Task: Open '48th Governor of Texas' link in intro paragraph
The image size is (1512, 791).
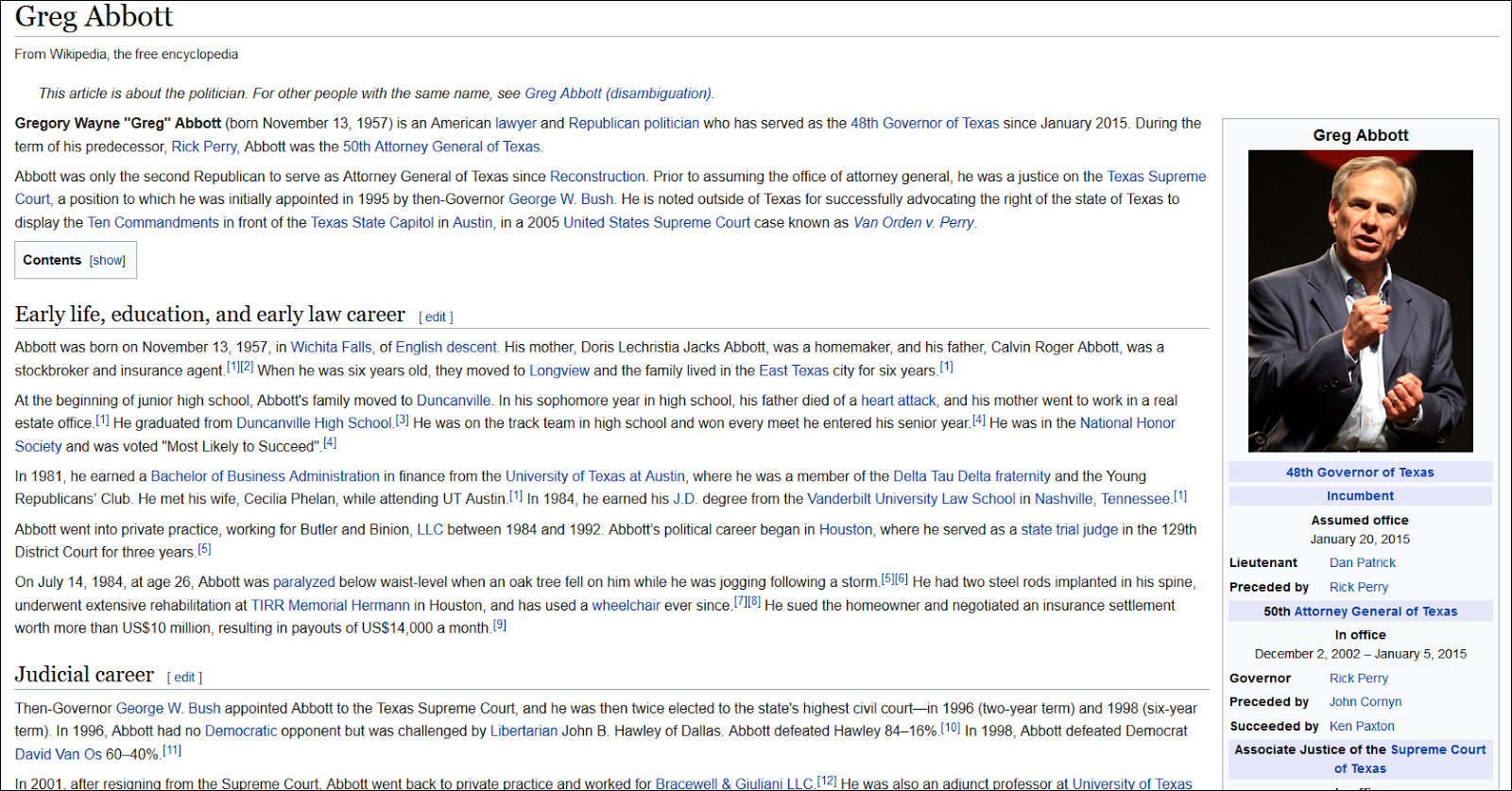Action: click(924, 123)
